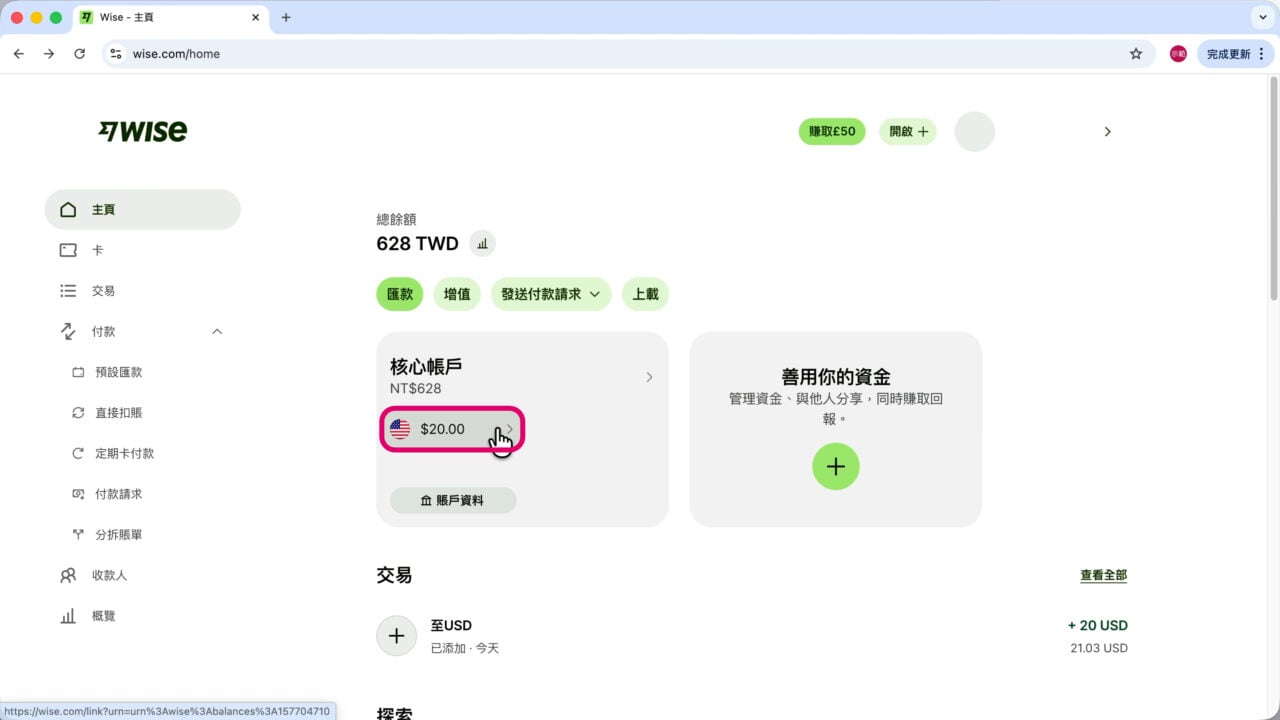
Task: Select the Wise - 主頁 tab
Action: [x=170, y=18]
